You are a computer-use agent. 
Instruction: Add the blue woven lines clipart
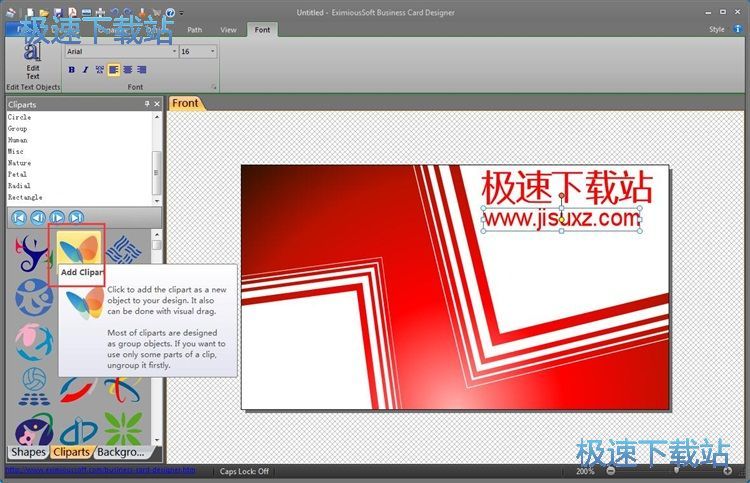[124, 250]
